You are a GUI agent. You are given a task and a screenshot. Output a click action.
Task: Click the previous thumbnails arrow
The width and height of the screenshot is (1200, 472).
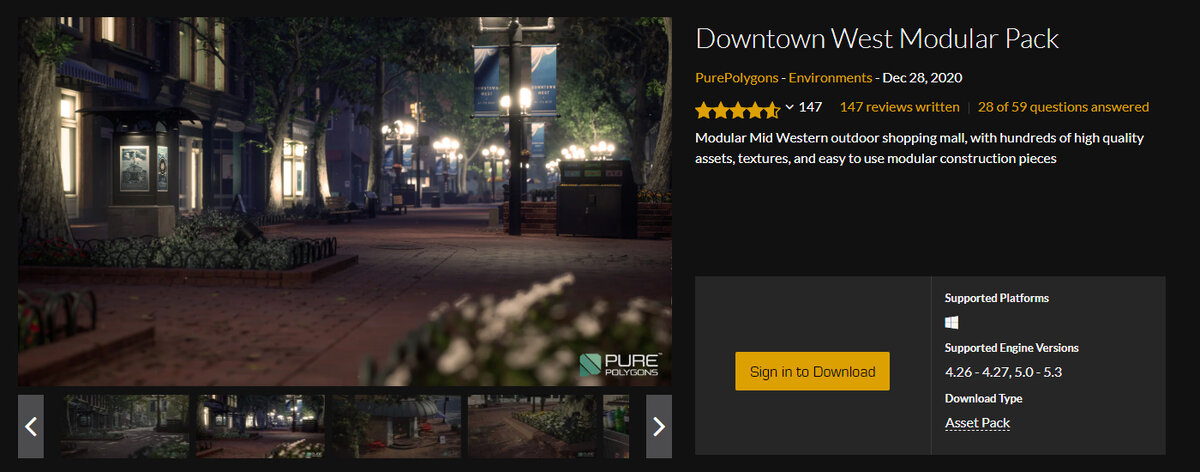tap(31, 427)
